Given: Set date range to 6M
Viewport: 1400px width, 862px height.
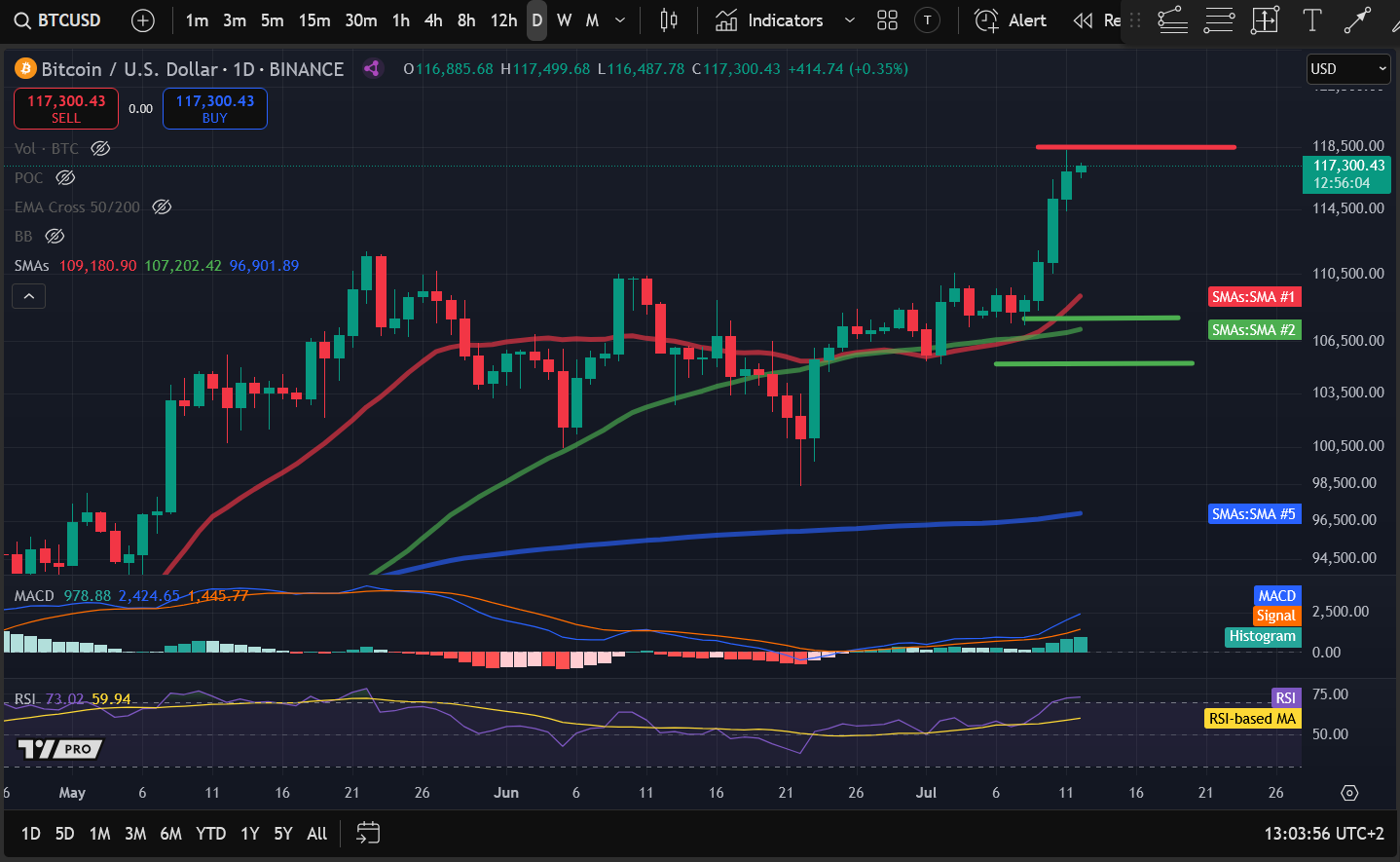Looking at the screenshot, I should click(x=170, y=834).
